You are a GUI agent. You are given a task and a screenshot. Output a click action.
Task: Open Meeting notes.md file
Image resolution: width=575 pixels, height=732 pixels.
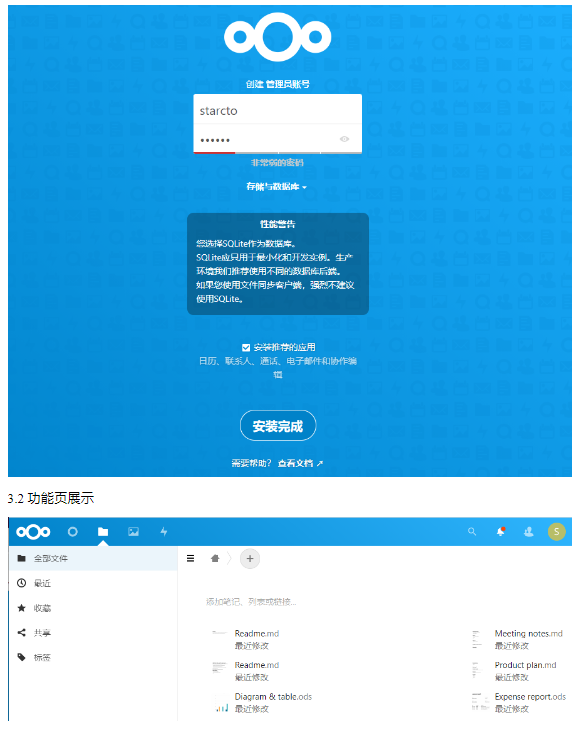(528, 633)
